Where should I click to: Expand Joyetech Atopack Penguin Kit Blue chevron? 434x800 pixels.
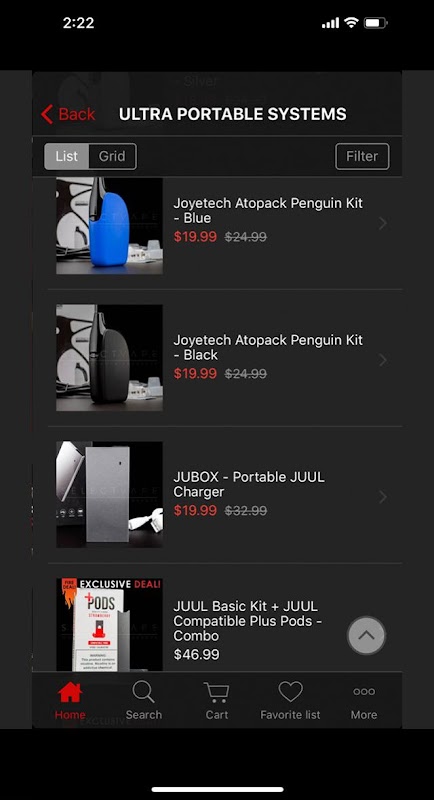(383, 223)
